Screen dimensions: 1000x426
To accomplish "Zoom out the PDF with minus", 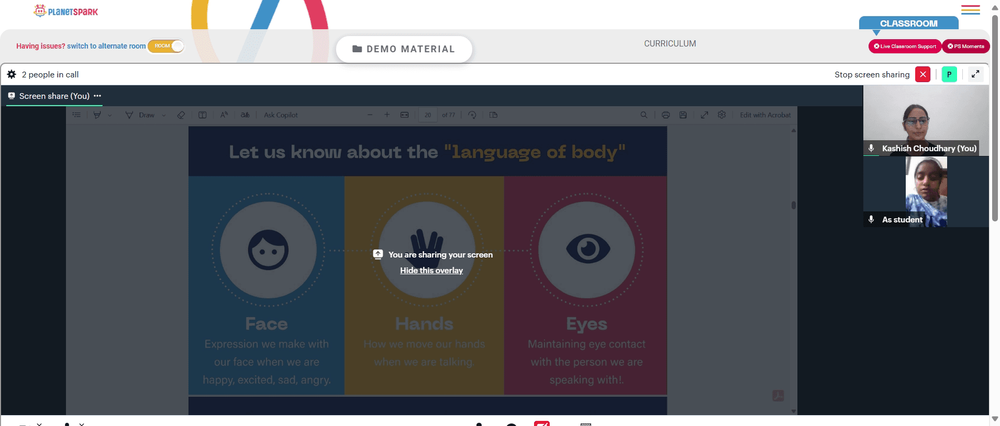I will point(370,115).
